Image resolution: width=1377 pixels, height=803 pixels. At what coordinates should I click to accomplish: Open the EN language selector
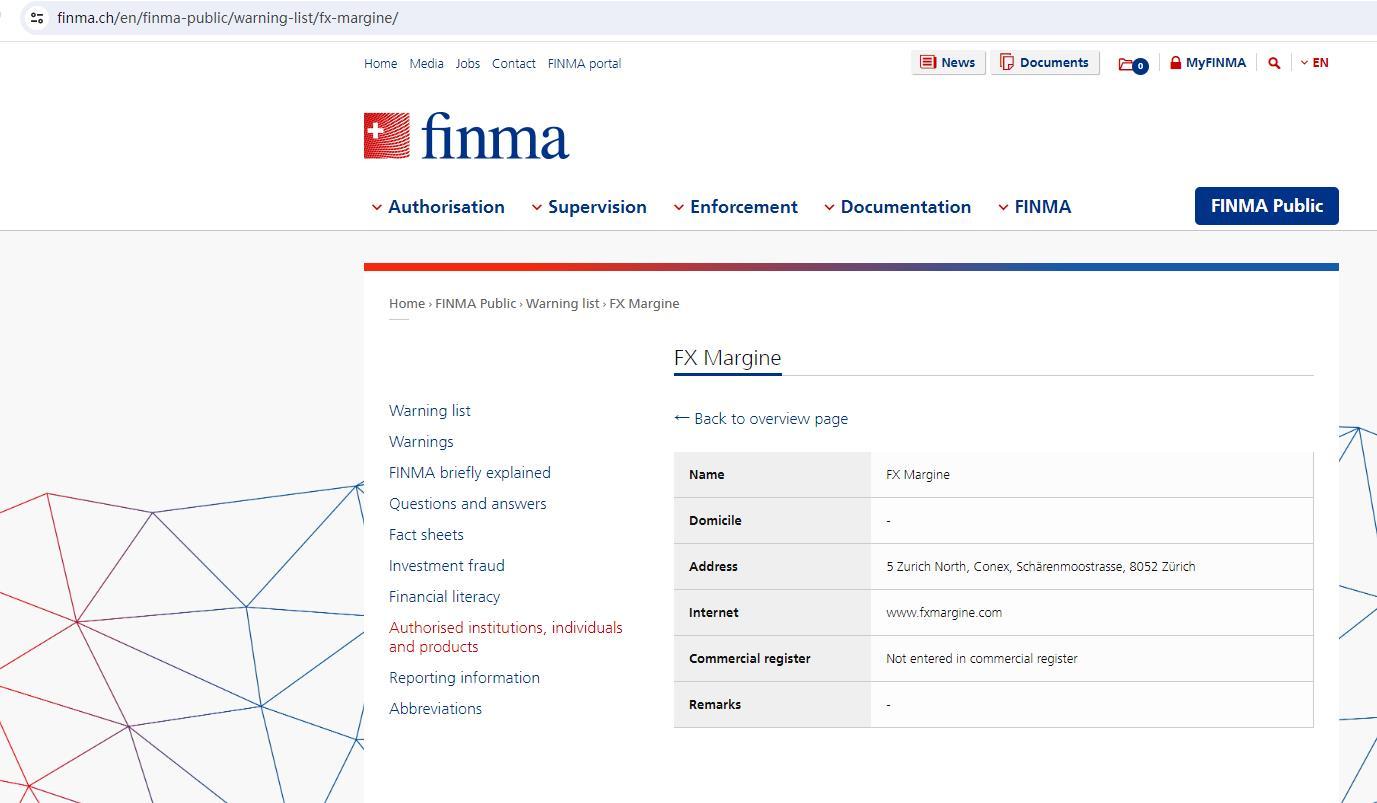[x=1315, y=63]
